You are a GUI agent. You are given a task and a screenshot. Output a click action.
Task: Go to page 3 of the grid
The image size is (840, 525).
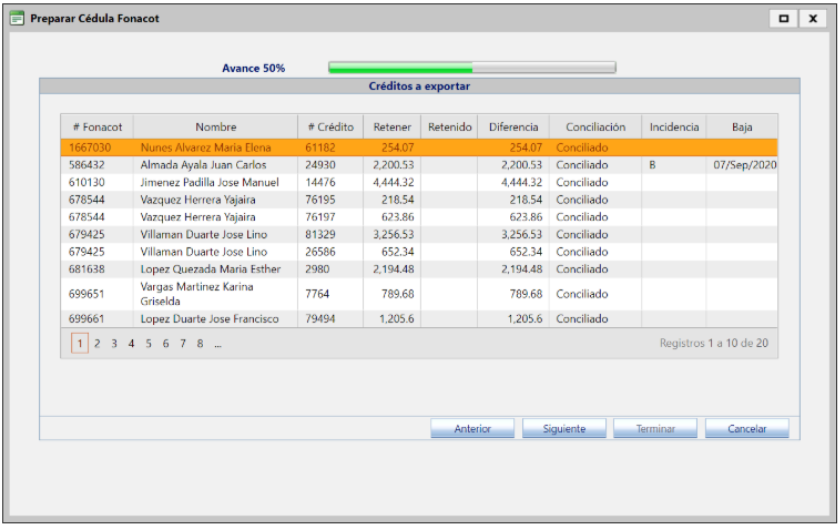114,343
